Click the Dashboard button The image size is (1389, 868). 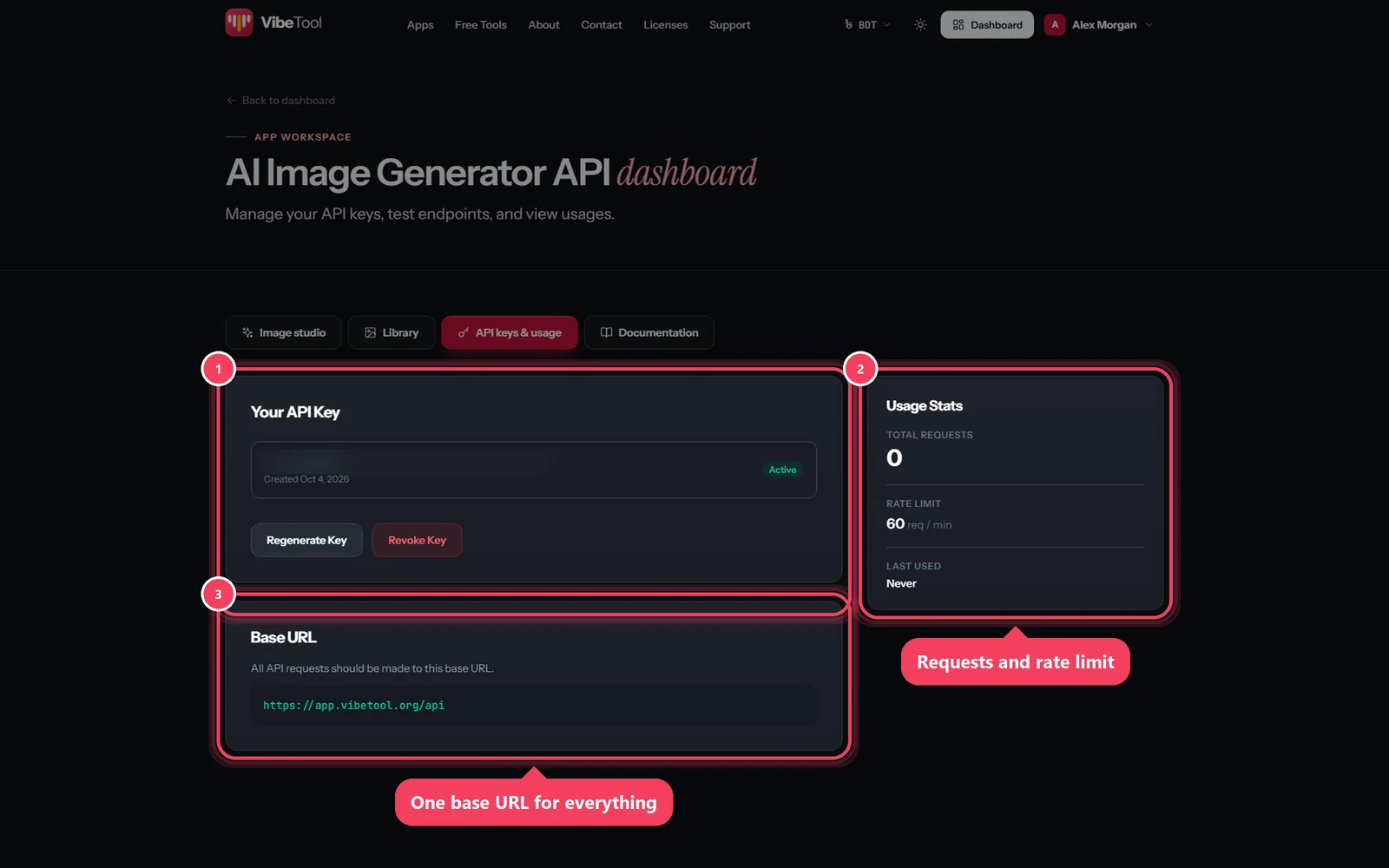pos(987,25)
